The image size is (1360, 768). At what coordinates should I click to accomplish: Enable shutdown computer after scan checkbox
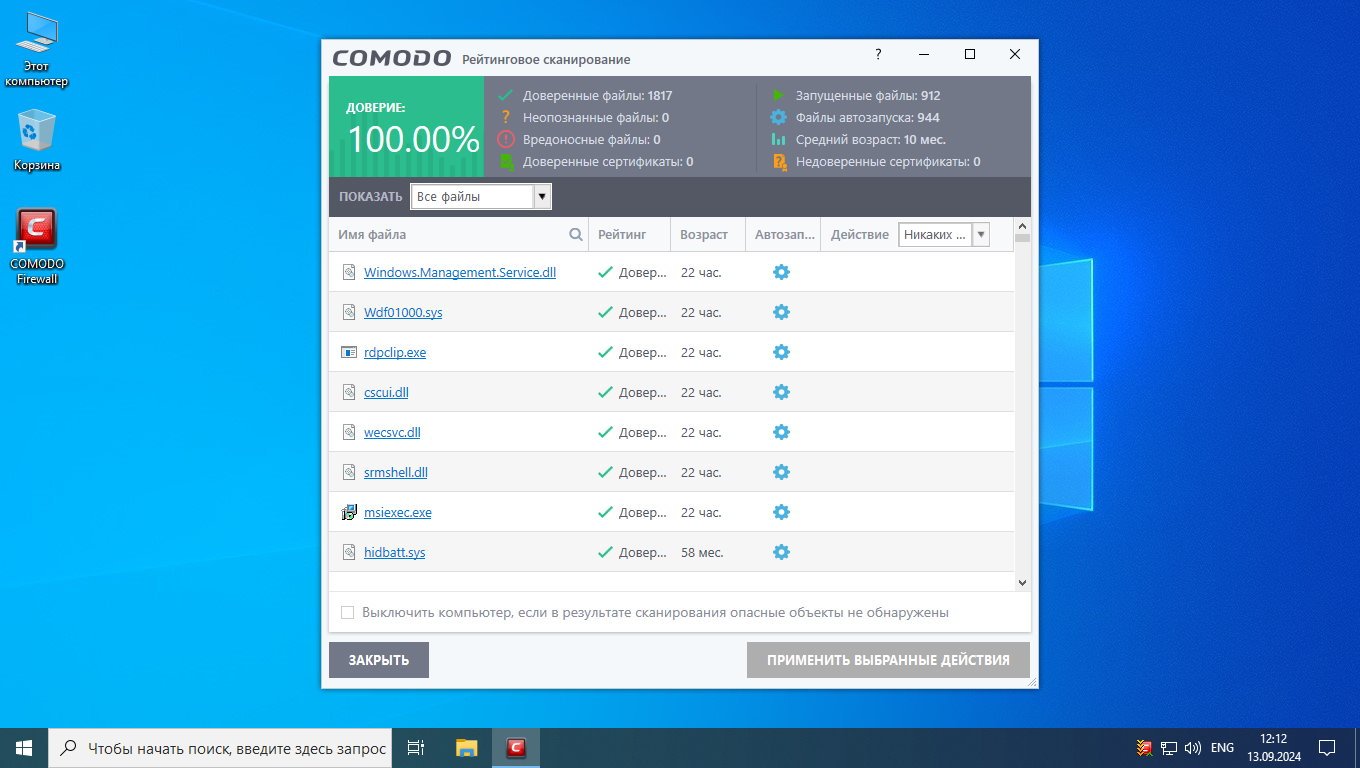348,612
